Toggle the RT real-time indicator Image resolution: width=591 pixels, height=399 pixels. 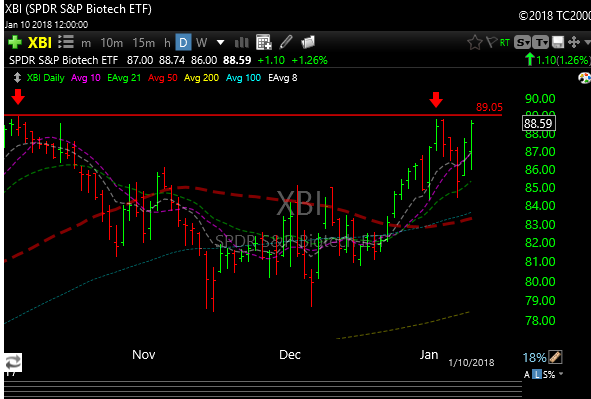(505, 43)
